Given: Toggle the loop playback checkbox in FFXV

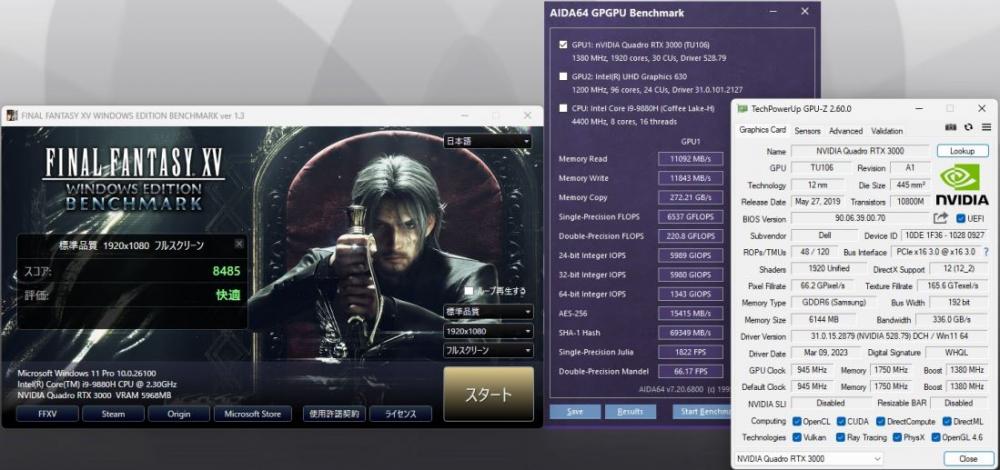Looking at the screenshot, I should 469,291.
